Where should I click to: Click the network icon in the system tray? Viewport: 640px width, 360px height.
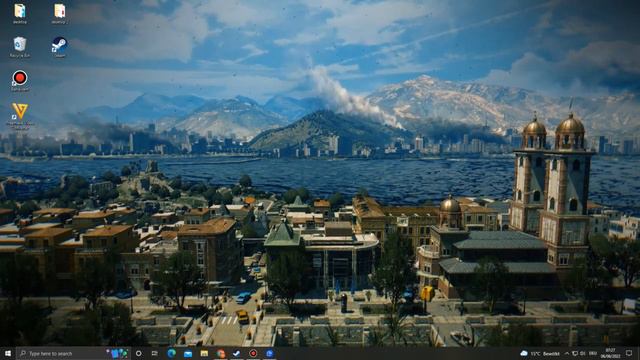coord(575,353)
